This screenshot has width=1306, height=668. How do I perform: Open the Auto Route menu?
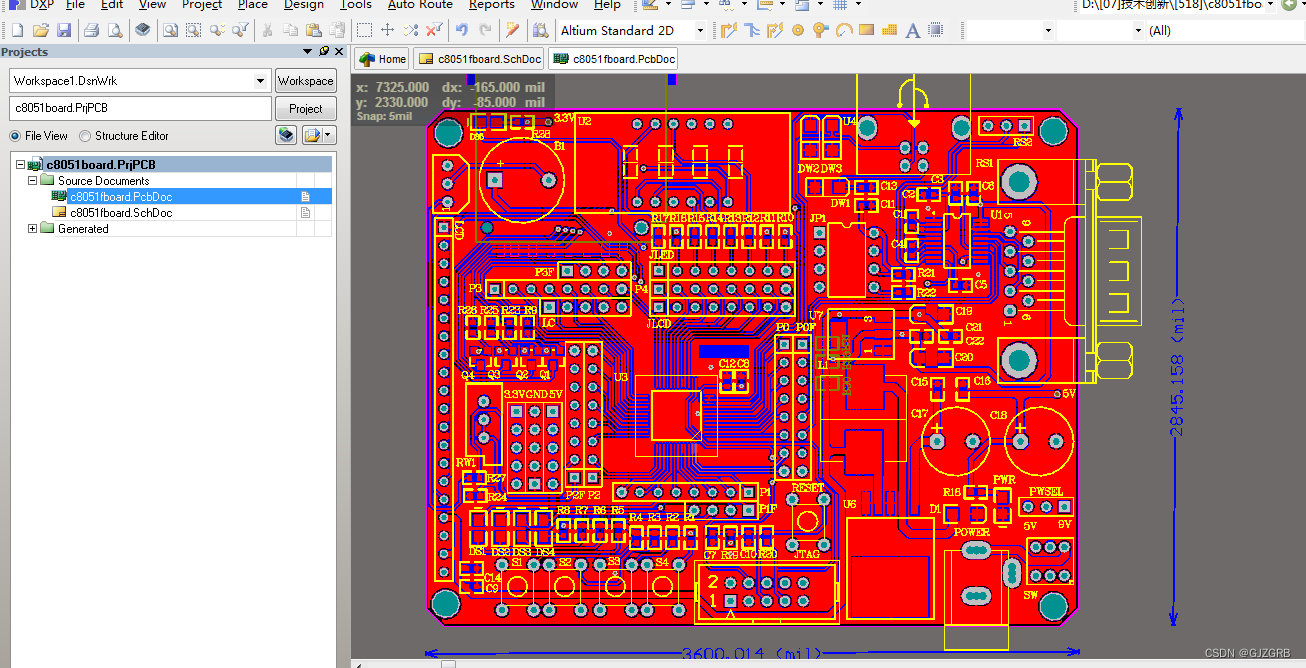419,5
